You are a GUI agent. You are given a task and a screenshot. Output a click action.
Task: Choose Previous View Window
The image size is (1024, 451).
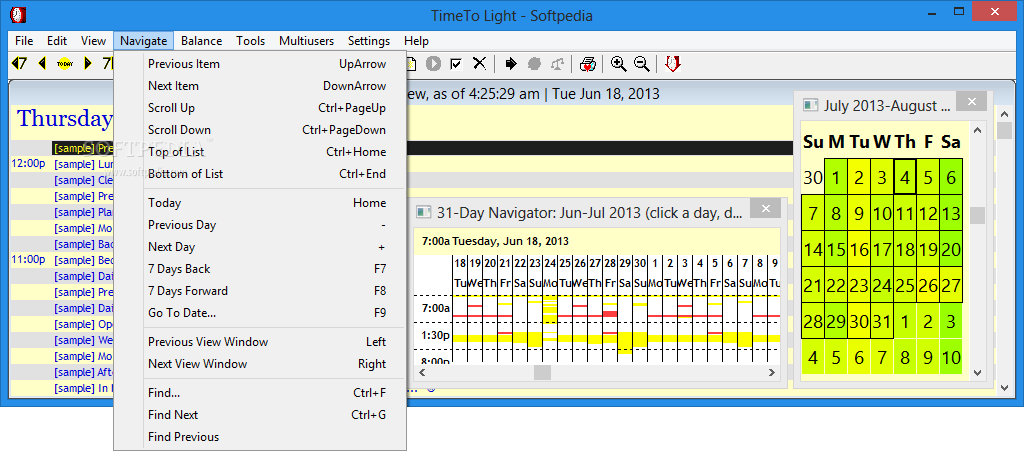(260, 342)
